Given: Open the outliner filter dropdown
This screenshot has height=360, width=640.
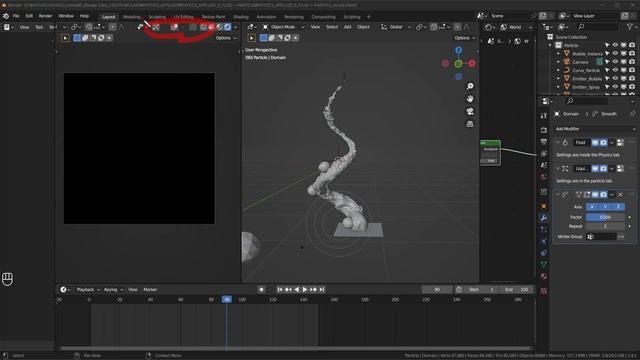Looking at the screenshot, I should click(x=631, y=27).
